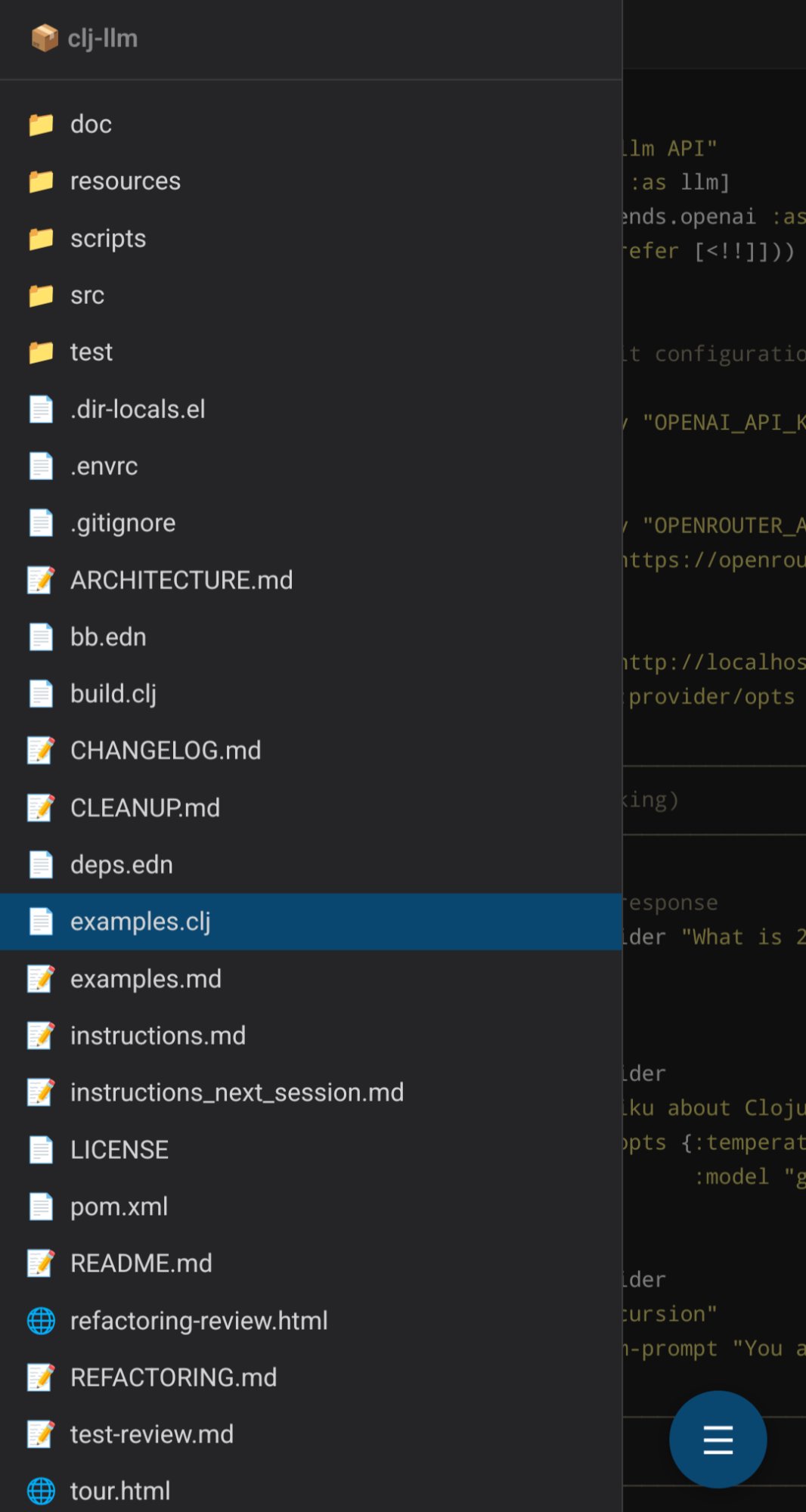
Task: Expand the doc folder
Action: pos(91,124)
